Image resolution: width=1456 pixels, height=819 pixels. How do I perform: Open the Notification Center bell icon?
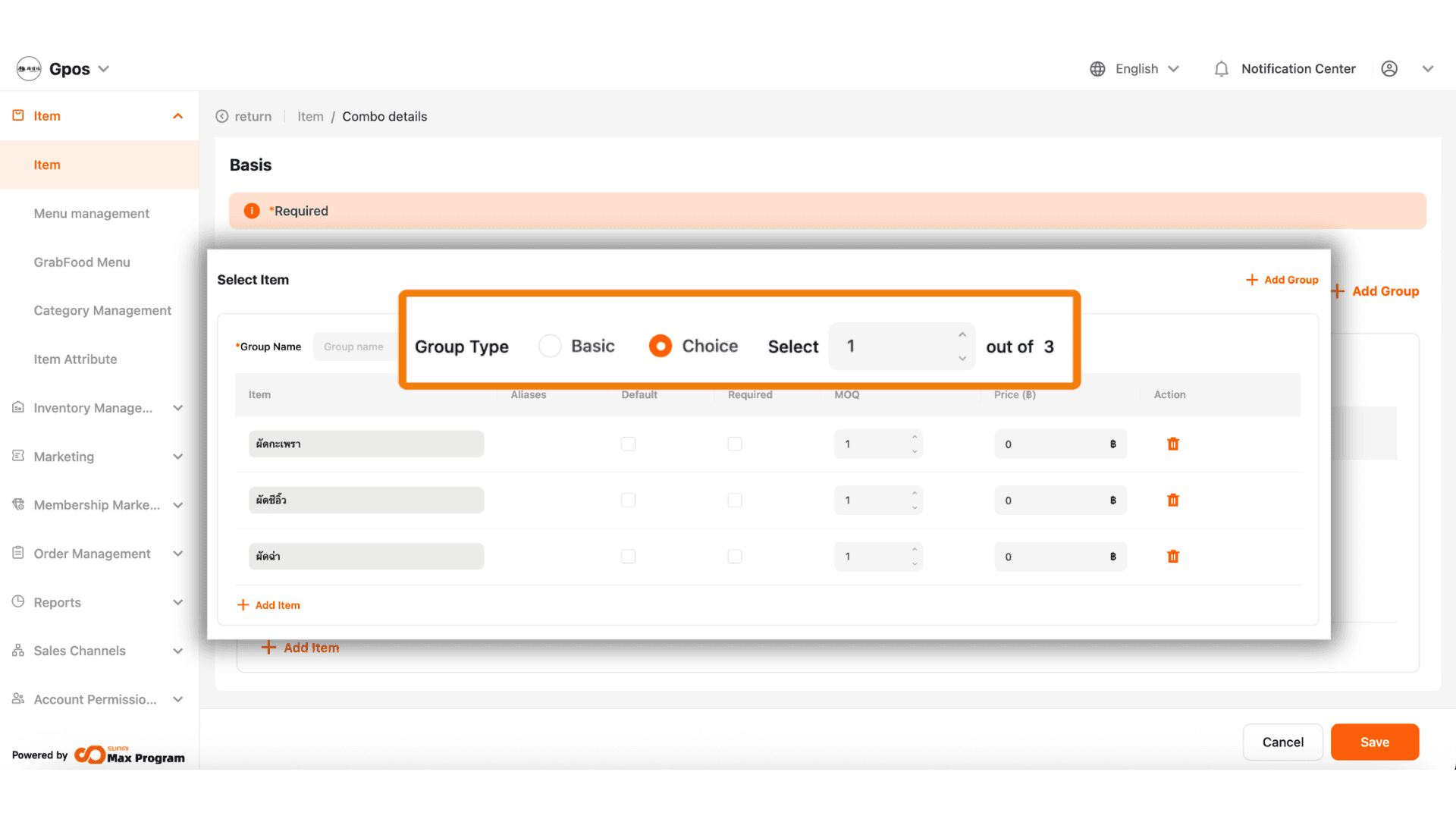[x=1221, y=69]
